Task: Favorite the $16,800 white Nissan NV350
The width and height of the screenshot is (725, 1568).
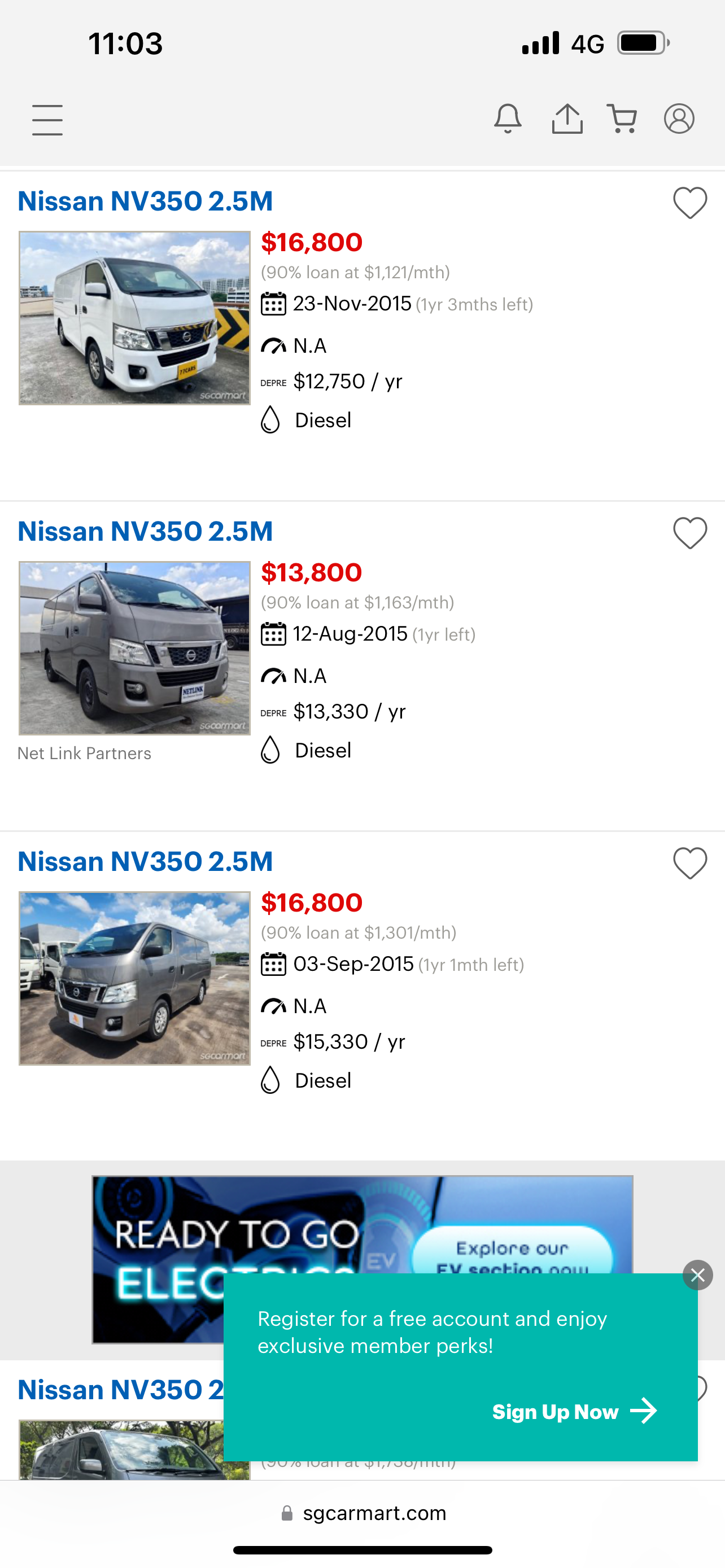Action: (689, 203)
